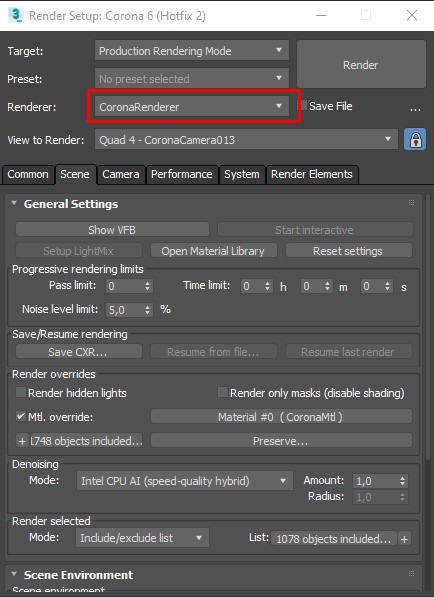Click the 3ds Max application icon
This screenshot has width=434, height=597.
[x=16, y=15]
